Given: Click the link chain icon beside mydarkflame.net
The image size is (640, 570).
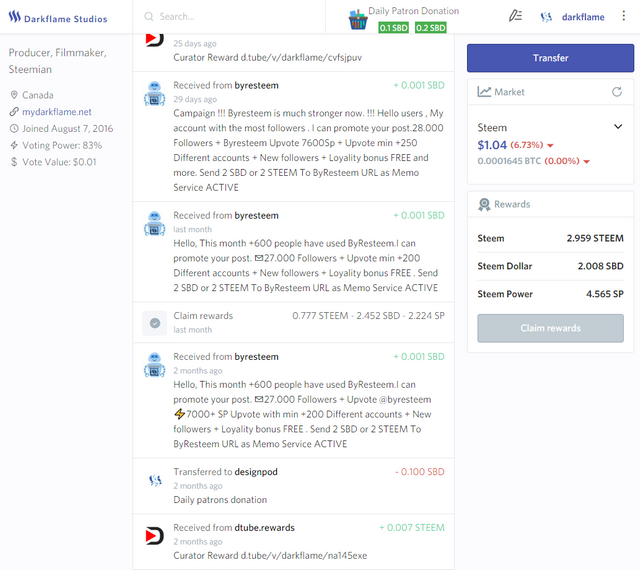Looking at the screenshot, I should [14, 111].
